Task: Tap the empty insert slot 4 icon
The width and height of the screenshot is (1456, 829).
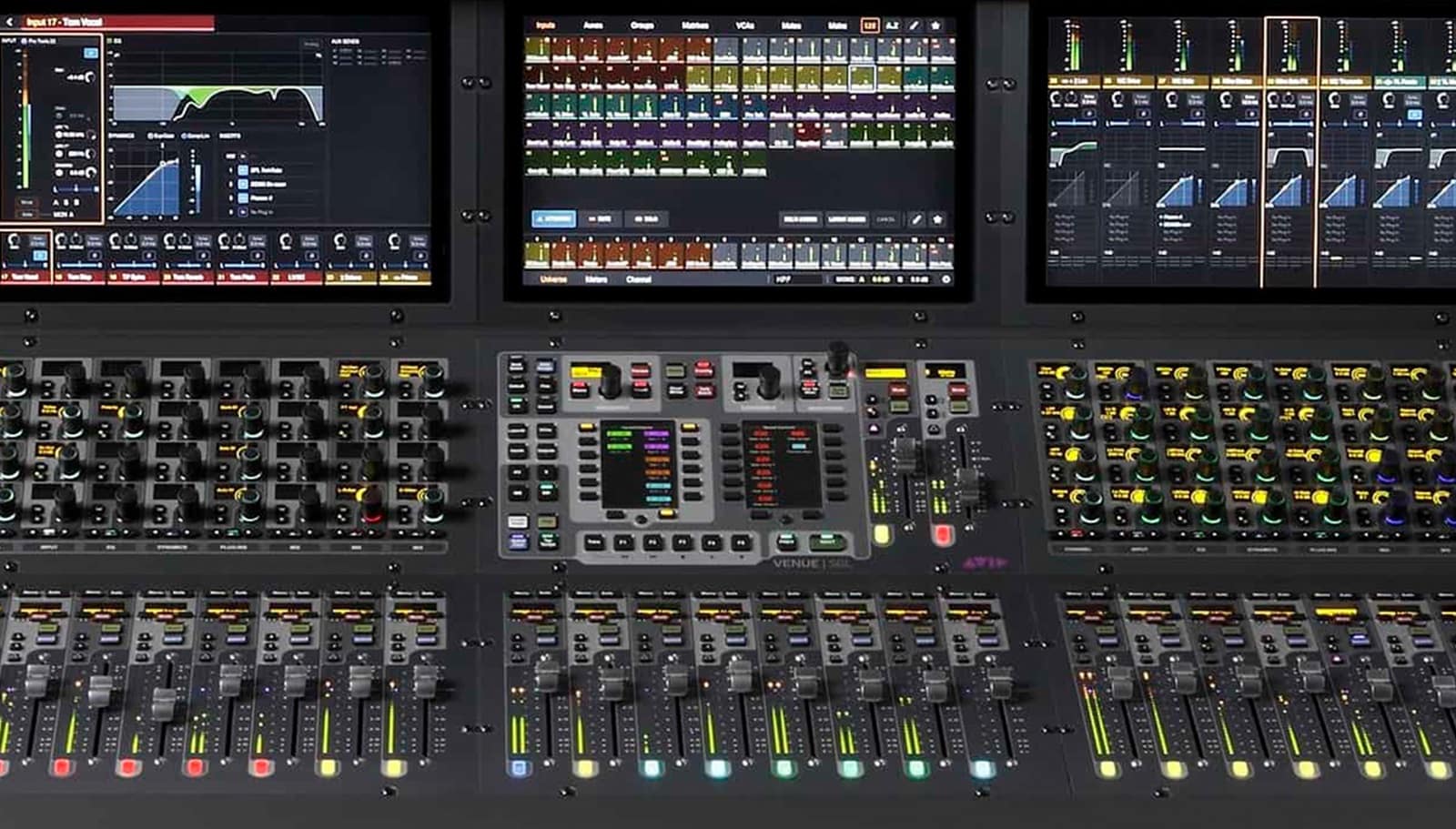Action: click(243, 211)
